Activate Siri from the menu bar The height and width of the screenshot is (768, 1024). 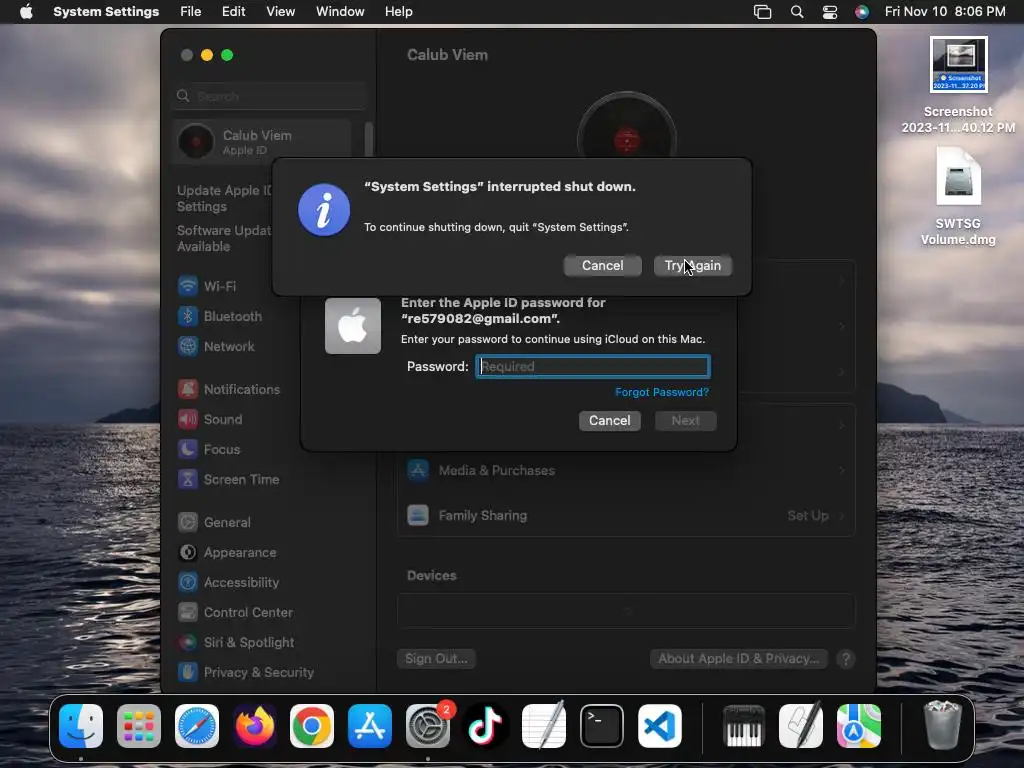coord(862,12)
